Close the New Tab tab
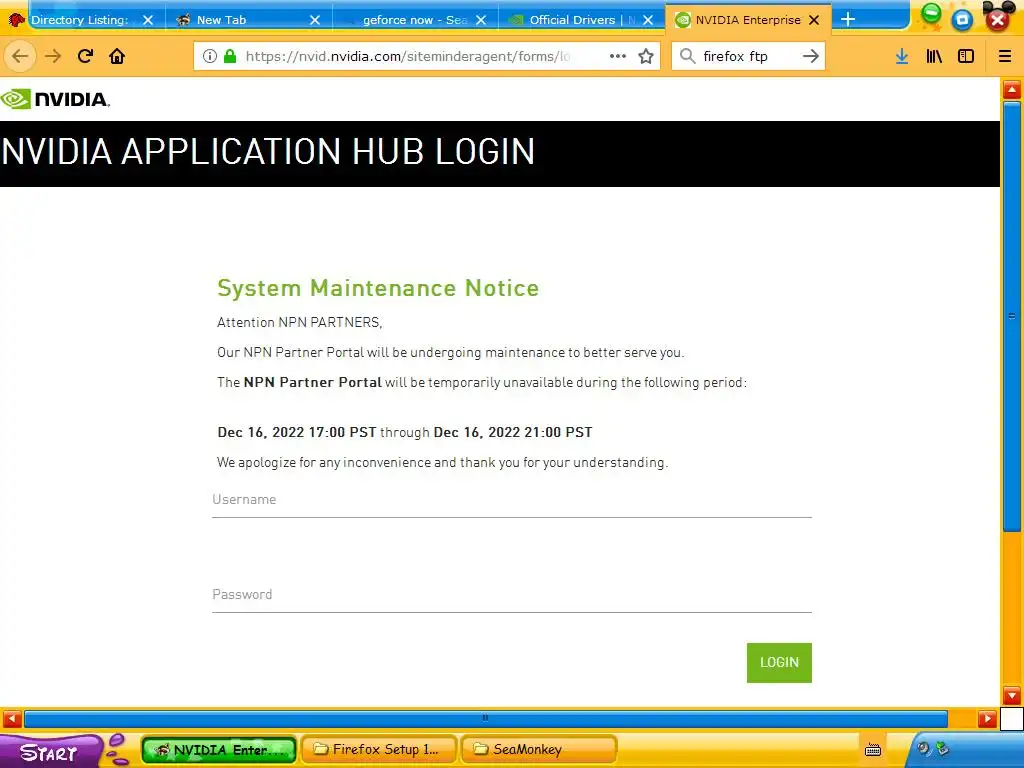Image resolution: width=1024 pixels, height=768 pixels. [x=315, y=20]
